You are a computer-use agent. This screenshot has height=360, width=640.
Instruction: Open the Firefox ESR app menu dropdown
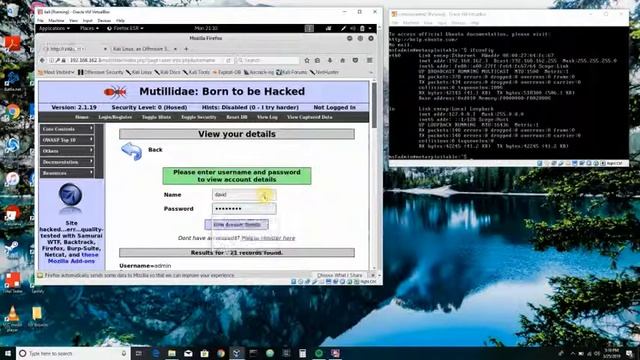pos(125,28)
